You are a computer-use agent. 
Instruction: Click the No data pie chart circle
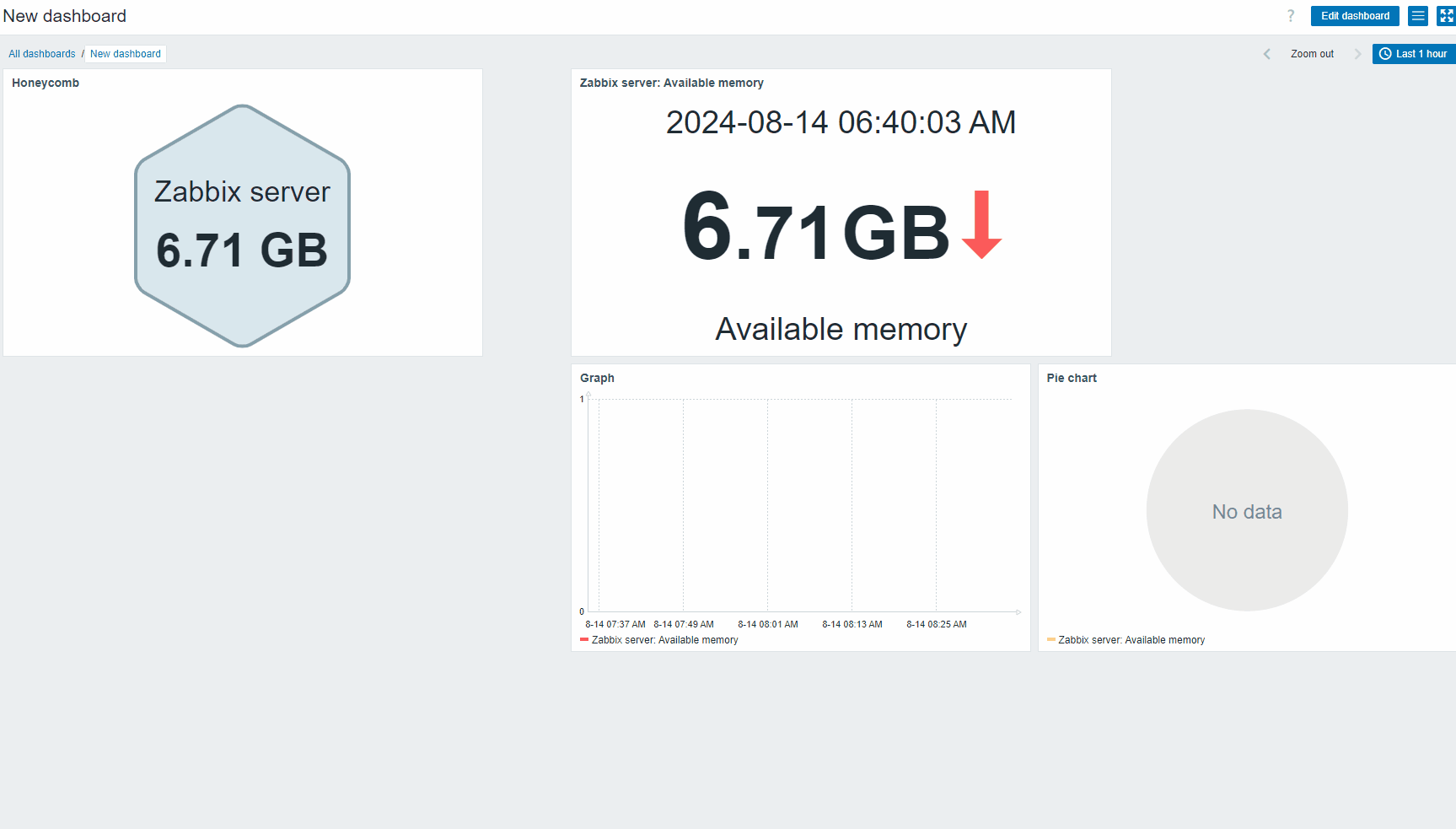click(1246, 510)
